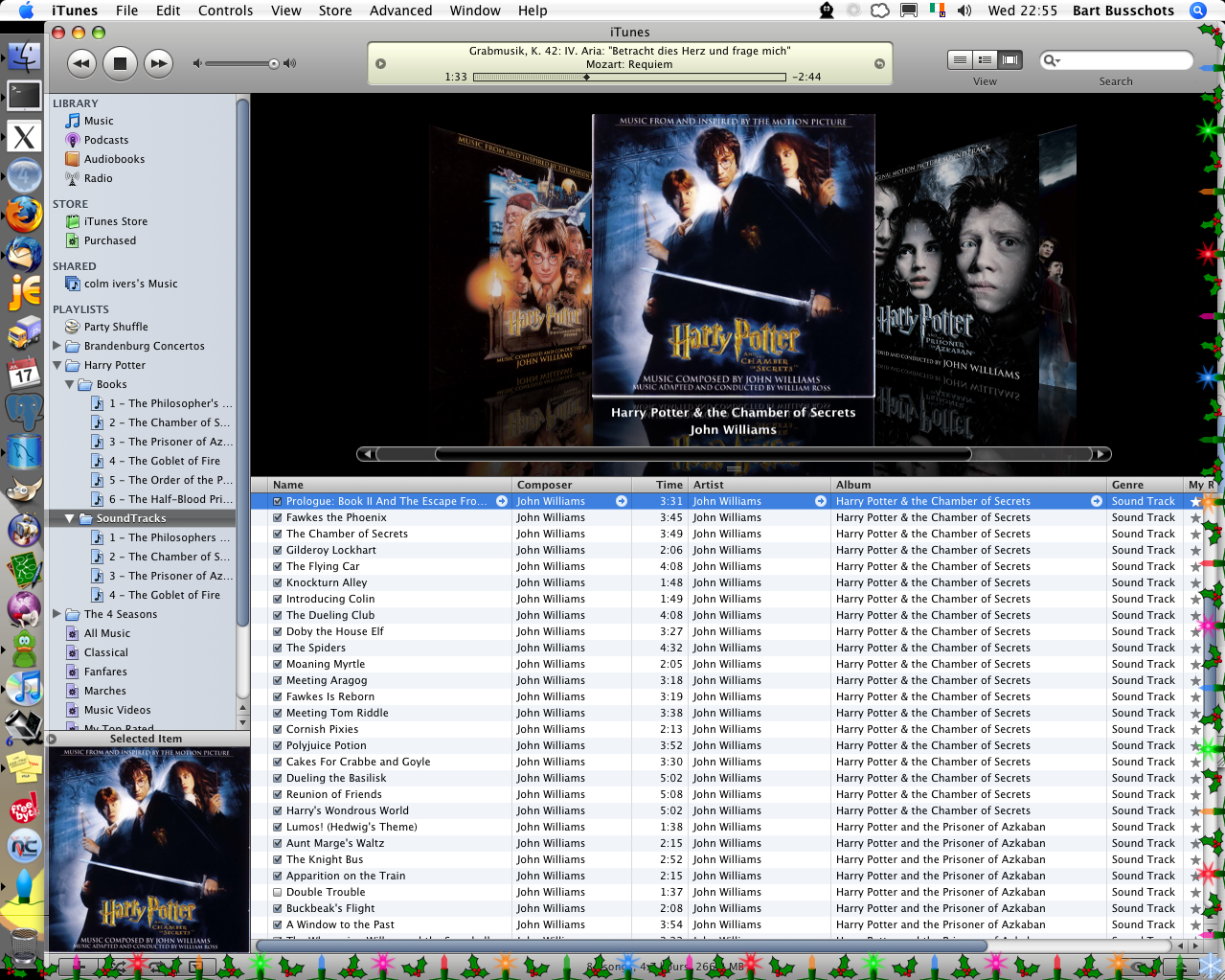The image size is (1225, 980).
Task: Skip back to the previous track
Action: [81, 63]
